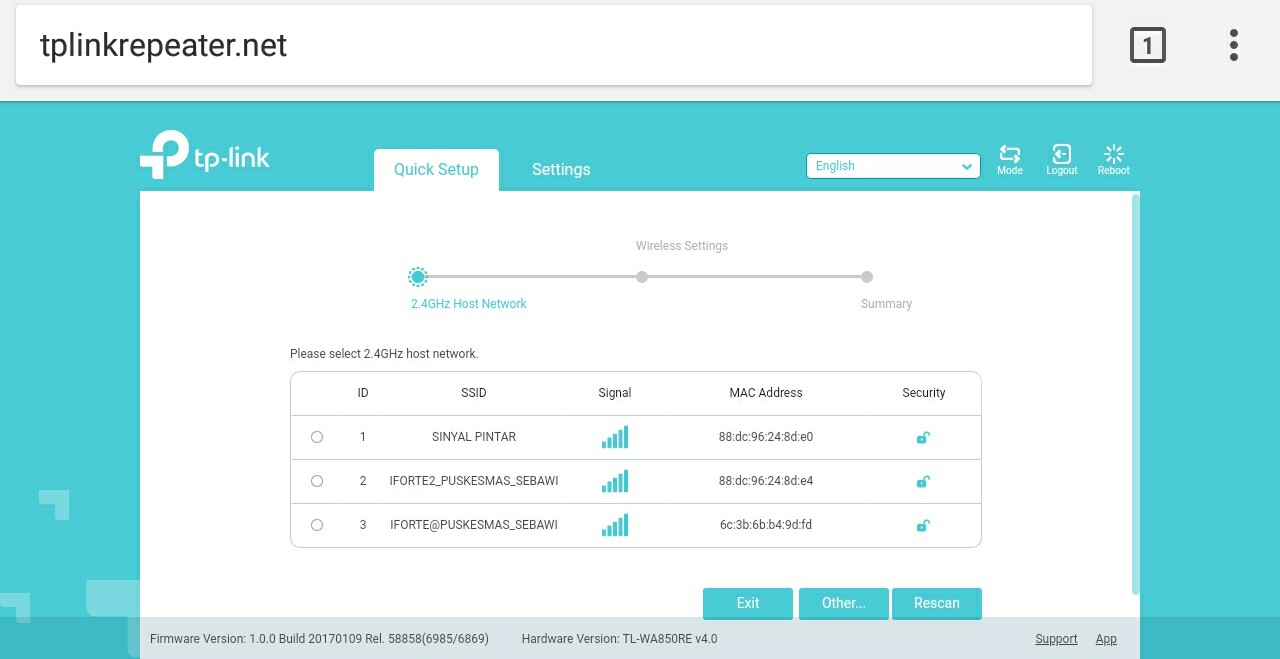Select the IFORTE2_PUSKESMAS_SEBAWI radio button

click(317, 481)
